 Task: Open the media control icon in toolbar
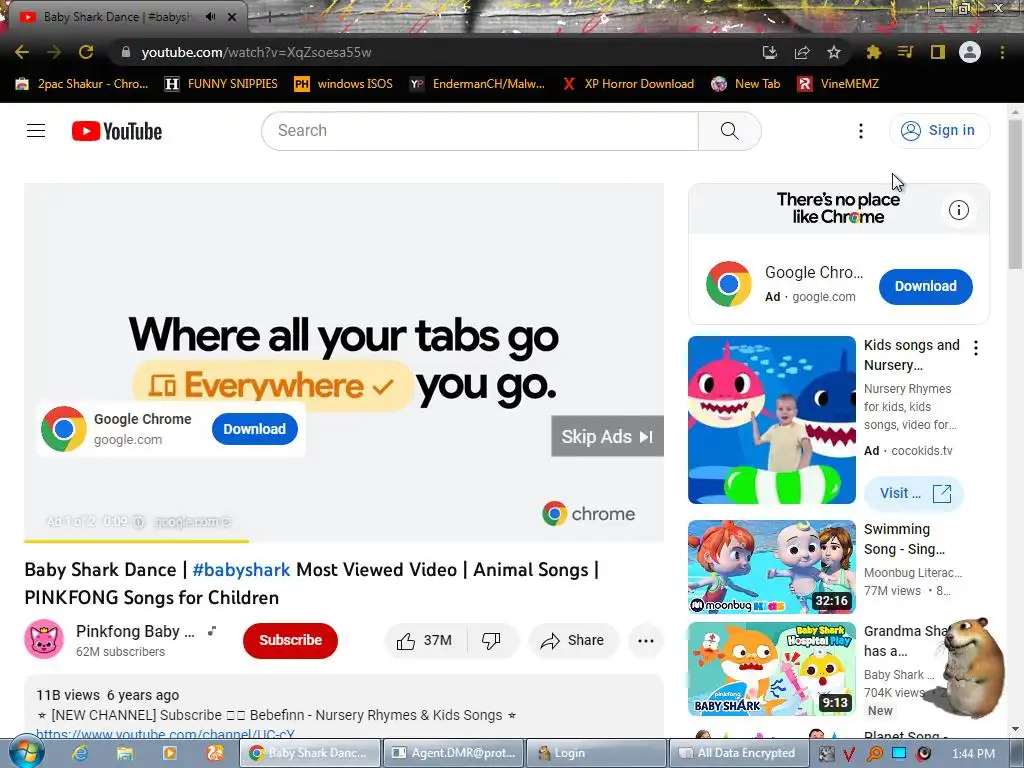click(x=906, y=52)
